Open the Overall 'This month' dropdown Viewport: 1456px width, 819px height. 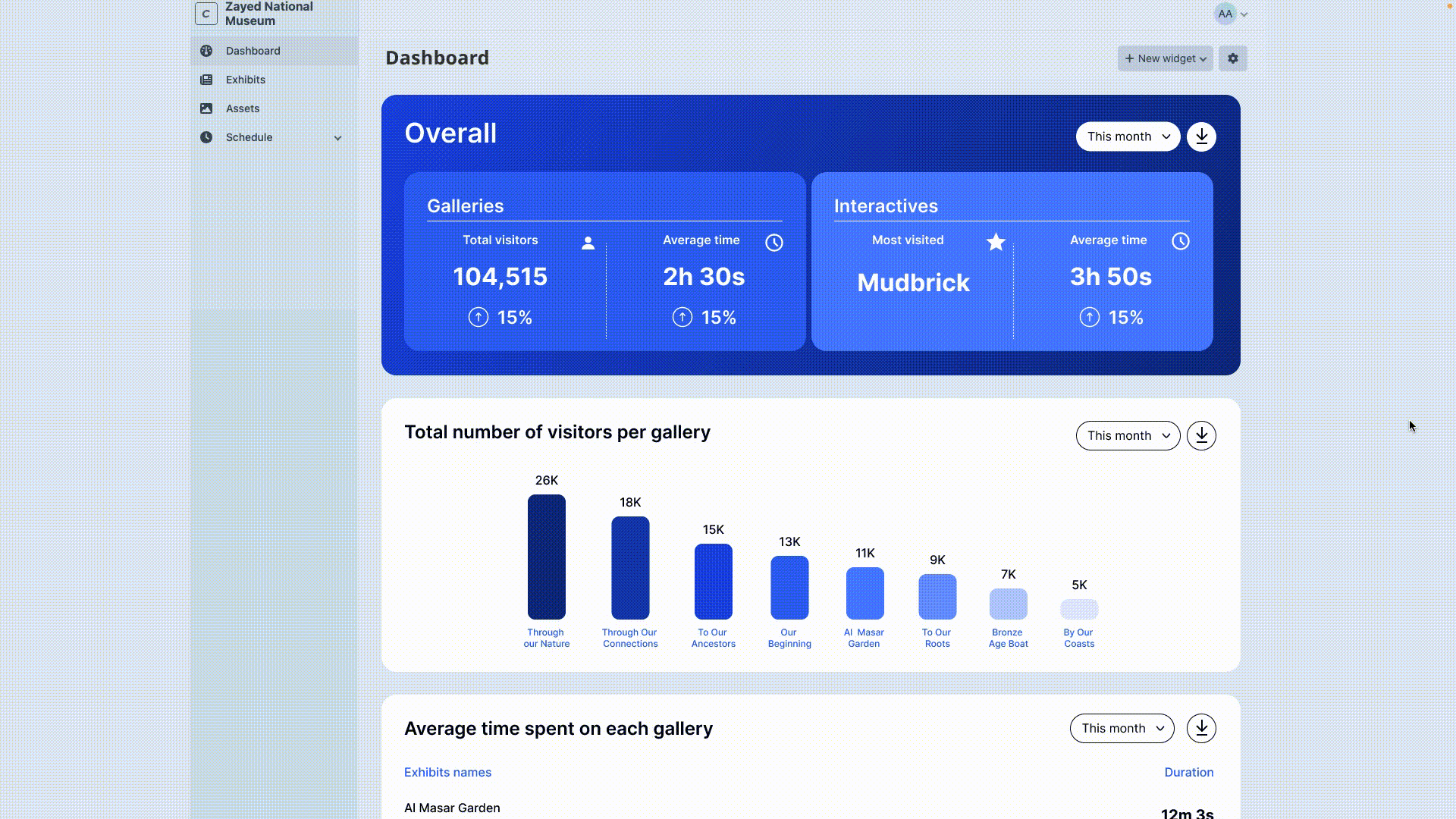[1128, 136]
